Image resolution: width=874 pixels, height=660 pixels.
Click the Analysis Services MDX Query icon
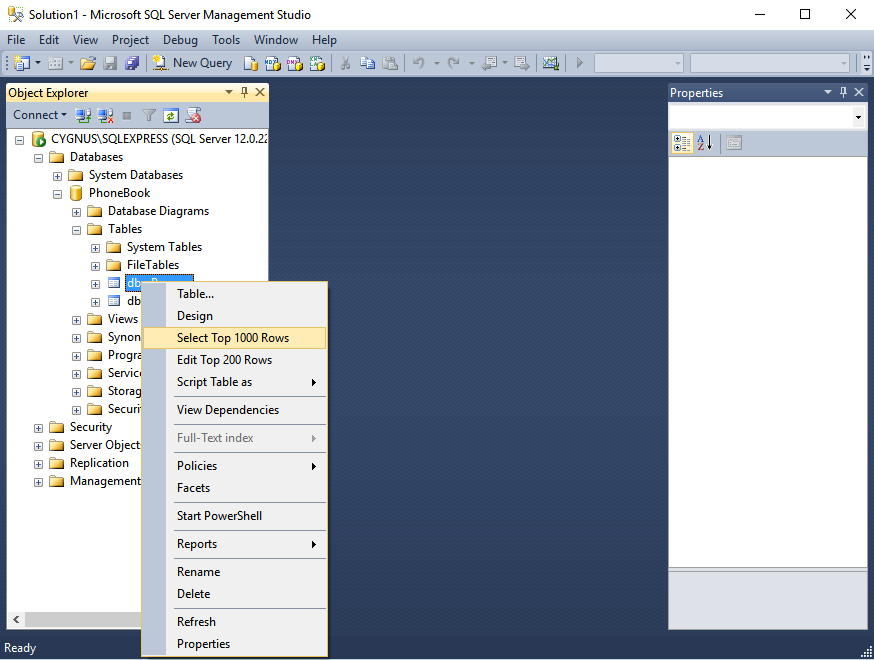point(273,63)
